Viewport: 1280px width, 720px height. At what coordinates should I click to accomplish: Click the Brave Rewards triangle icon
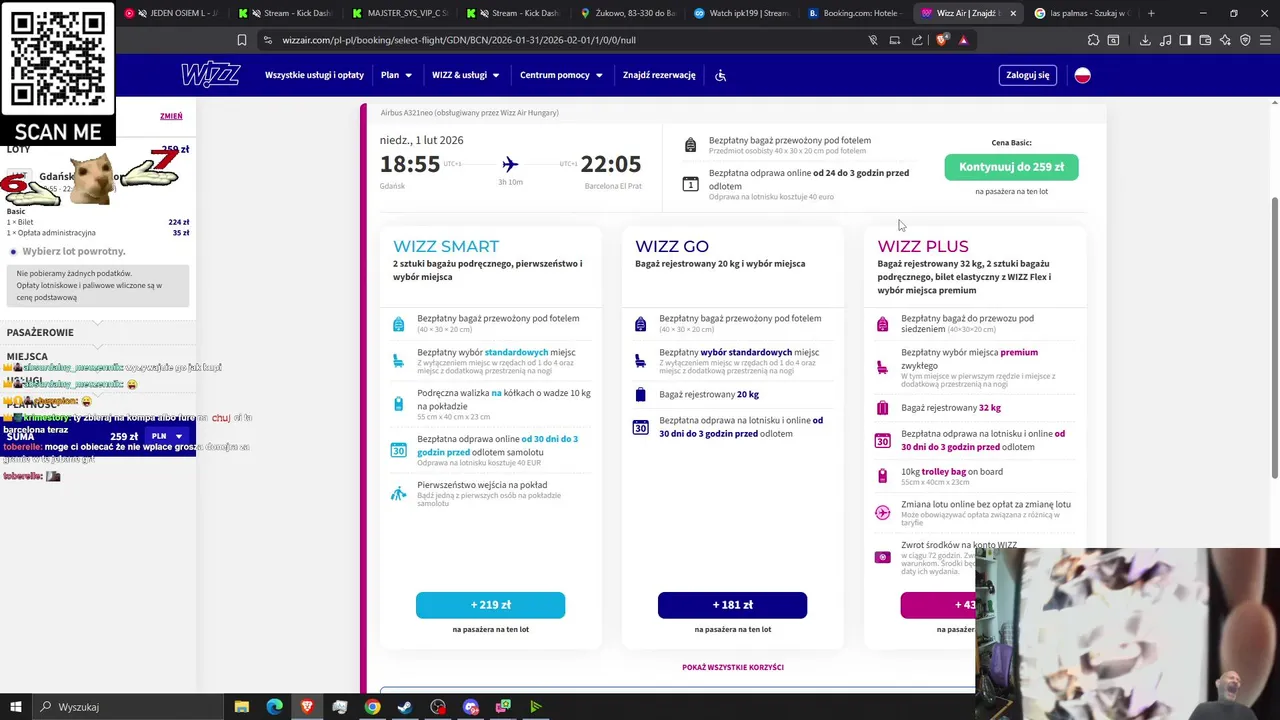[x=963, y=40]
